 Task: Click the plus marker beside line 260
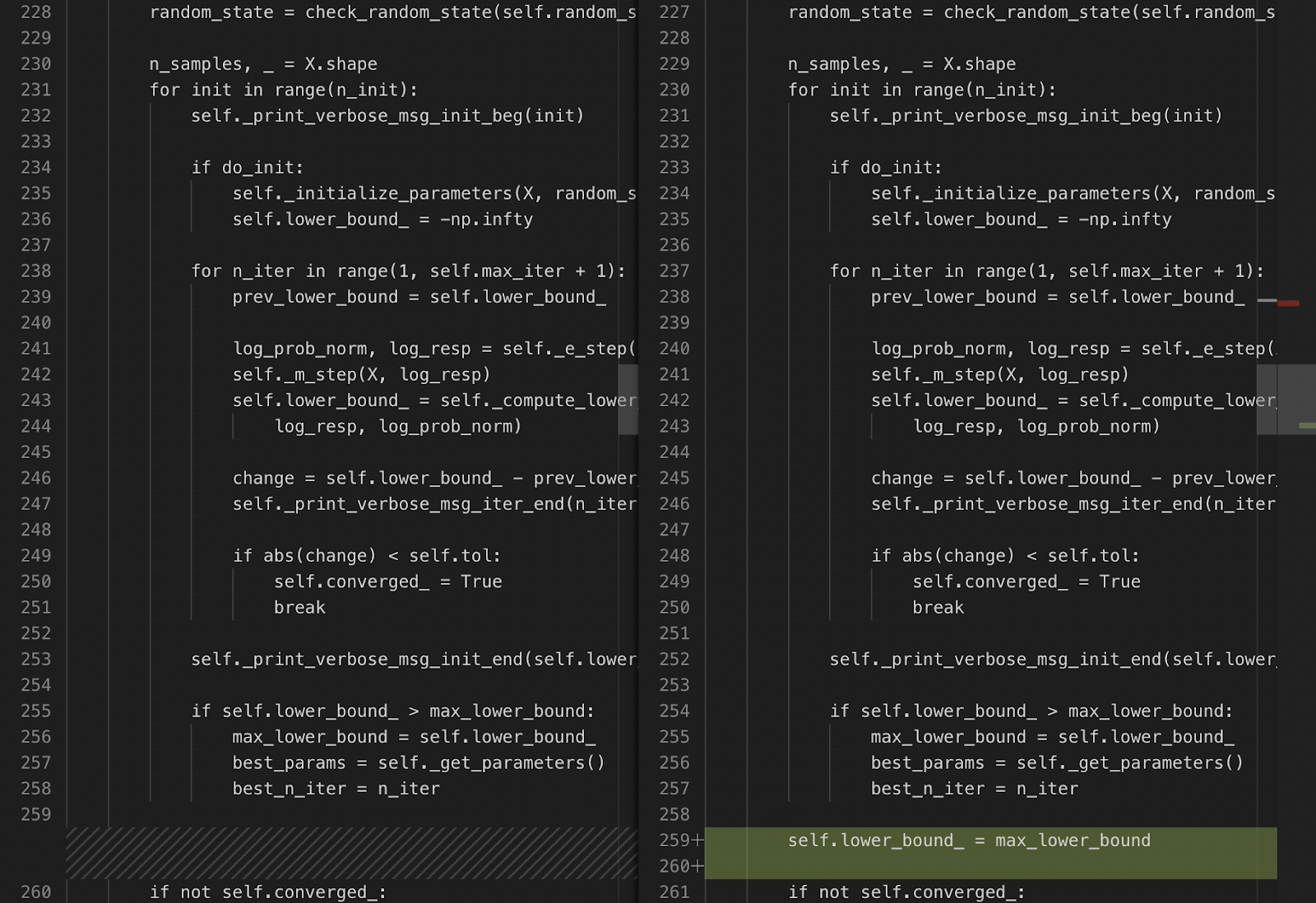click(697, 866)
